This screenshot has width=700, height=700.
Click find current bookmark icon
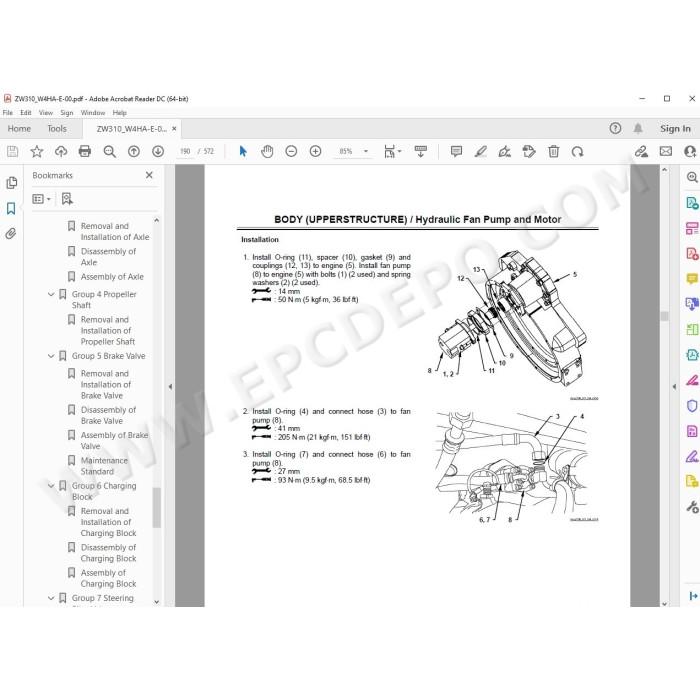67,199
